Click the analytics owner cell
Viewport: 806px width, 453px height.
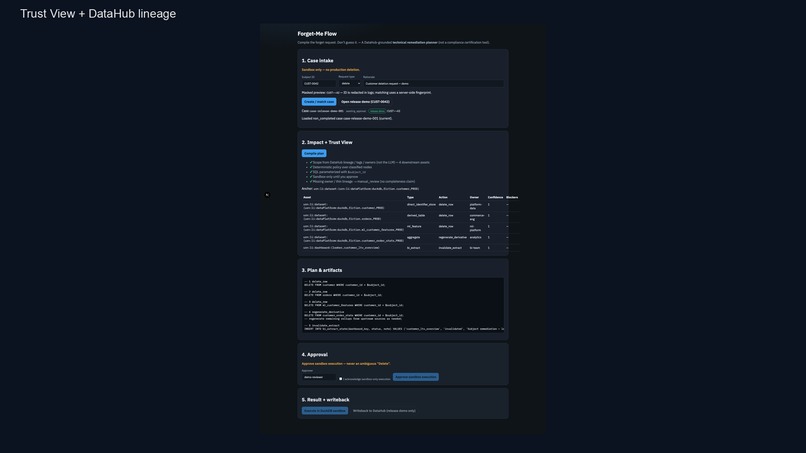point(475,238)
